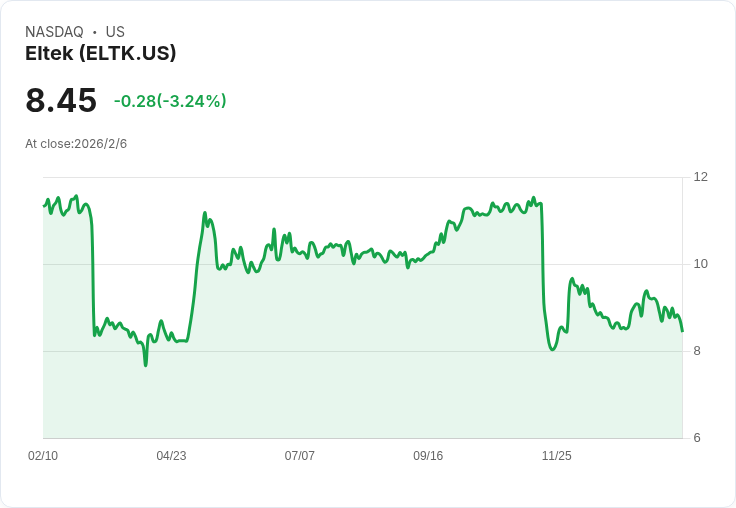Click the 8.45 closing price
The height and width of the screenshot is (508, 736).
tap(61, 101)
